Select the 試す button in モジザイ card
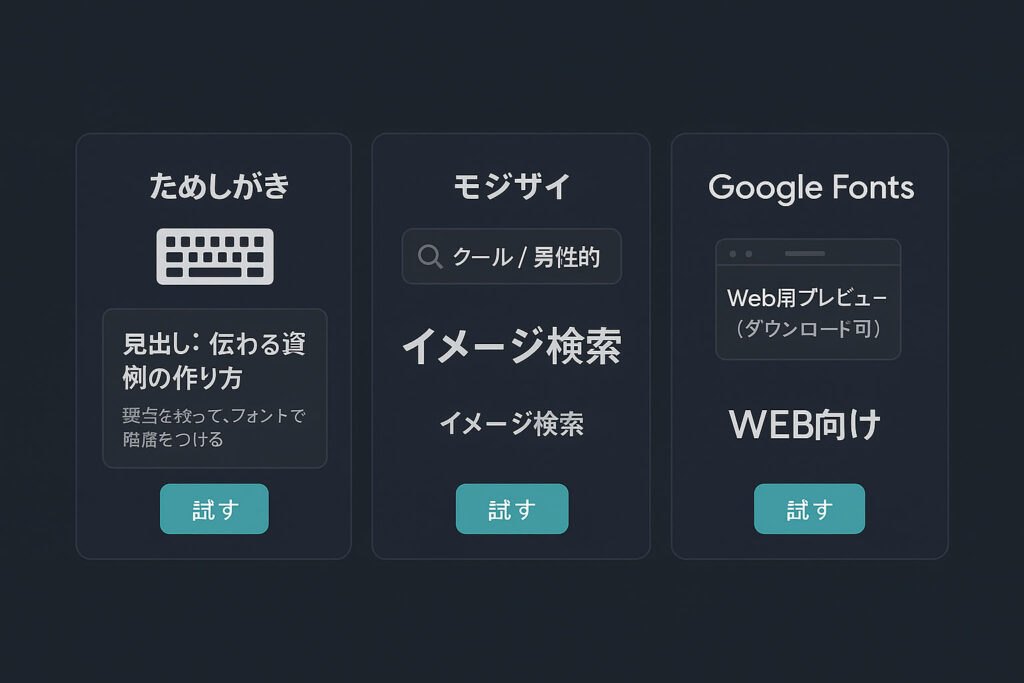This screenshot has width=1024, height=683. (x=512, y=509)
